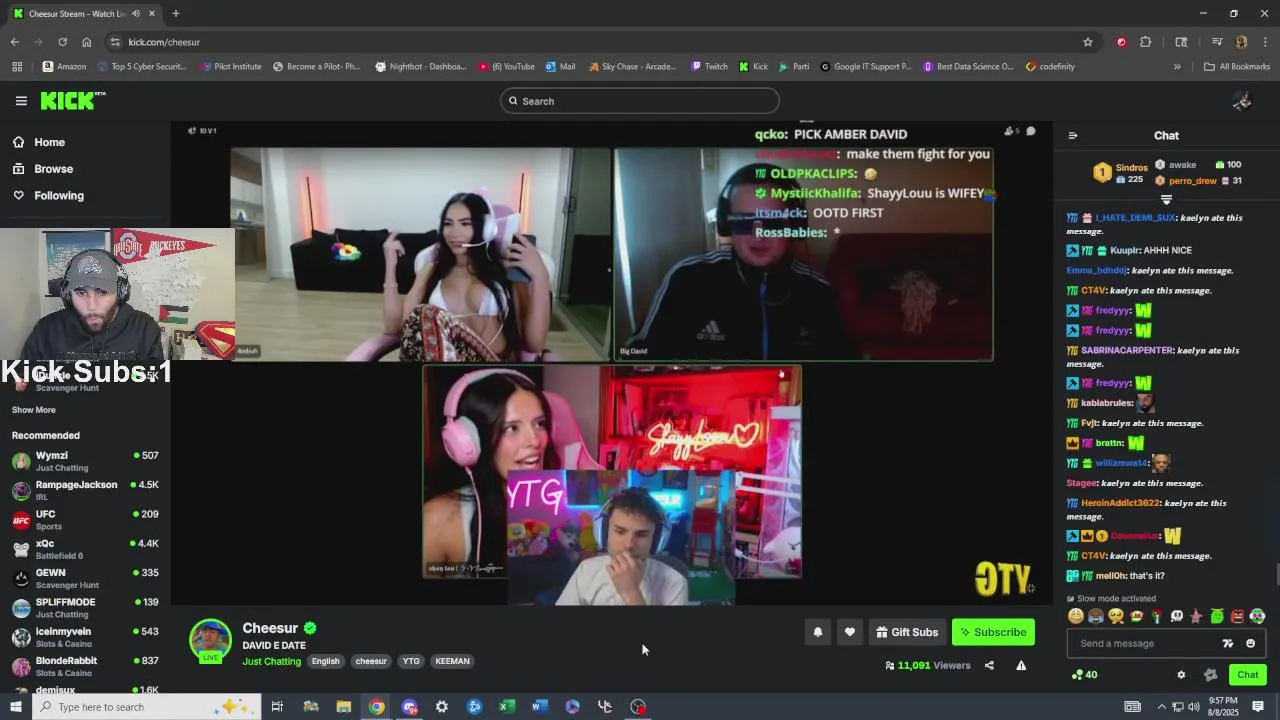Open Chrome extensions puzzle icon

1146,42
